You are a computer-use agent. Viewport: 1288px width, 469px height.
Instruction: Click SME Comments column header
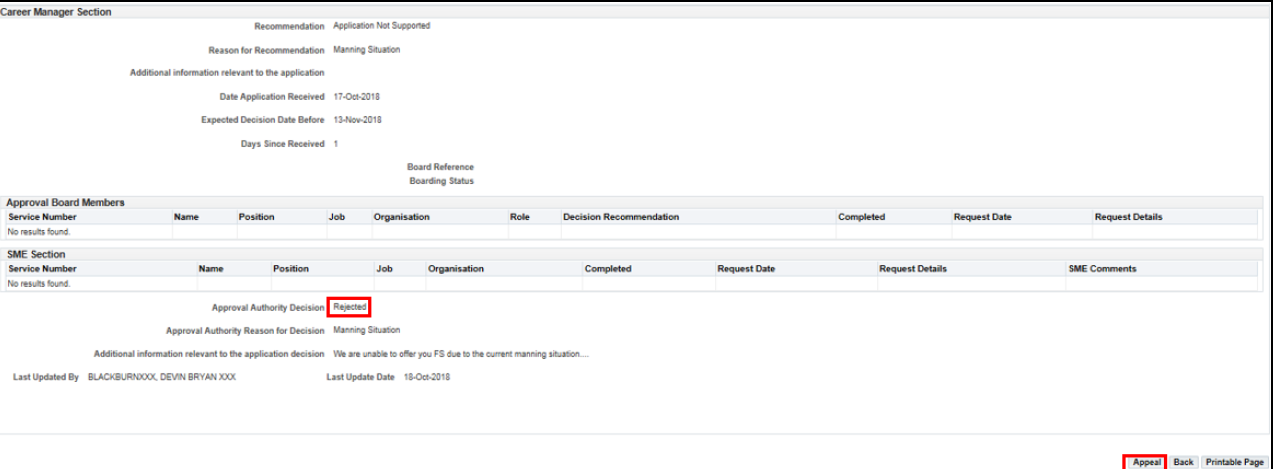(1102, 269)
